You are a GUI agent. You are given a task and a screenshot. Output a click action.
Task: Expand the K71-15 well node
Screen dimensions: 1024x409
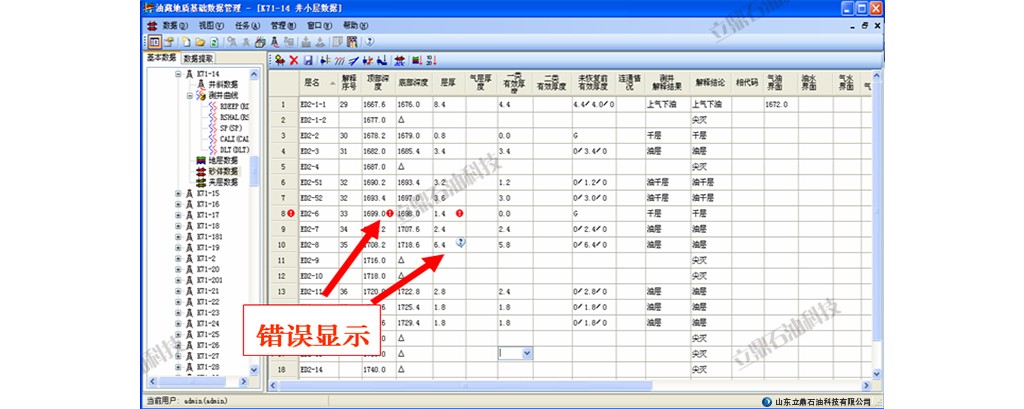[178, 193]
